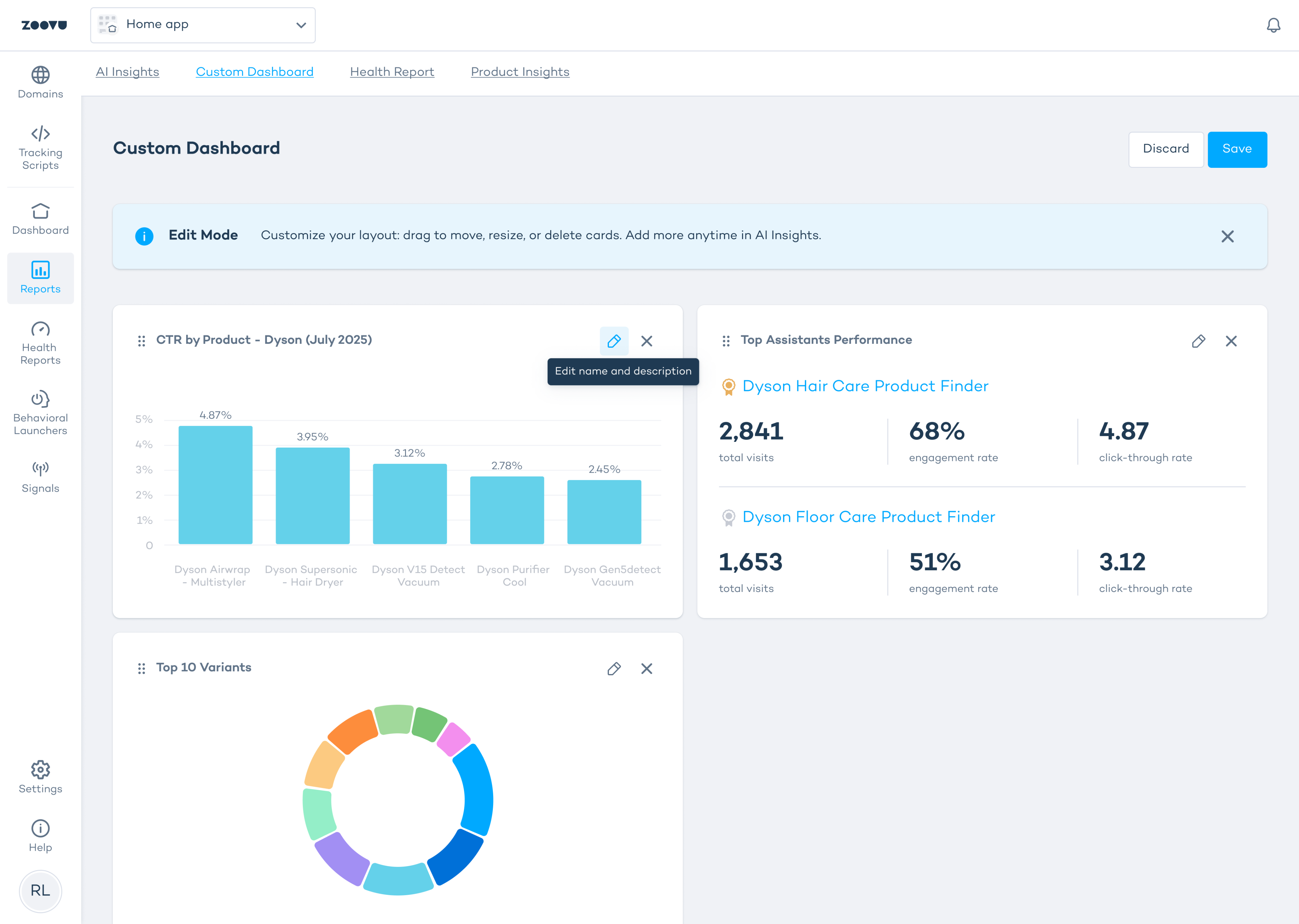Discard the dashboard edits
Viewport: 1299px width, 924px height.
(x=1165, y=149)
